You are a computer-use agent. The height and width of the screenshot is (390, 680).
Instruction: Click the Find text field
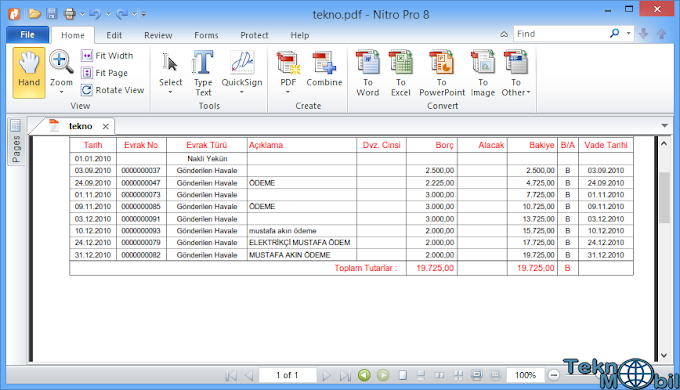click(x=562, y=33)
